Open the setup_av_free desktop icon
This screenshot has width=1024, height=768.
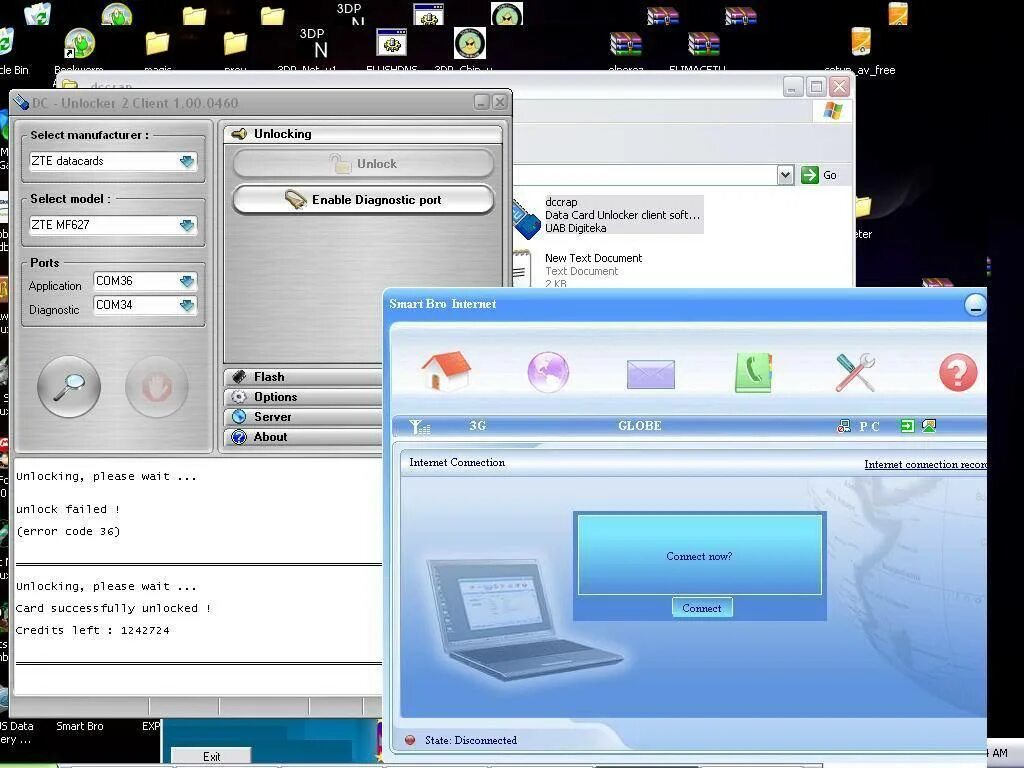click(861, 42)
